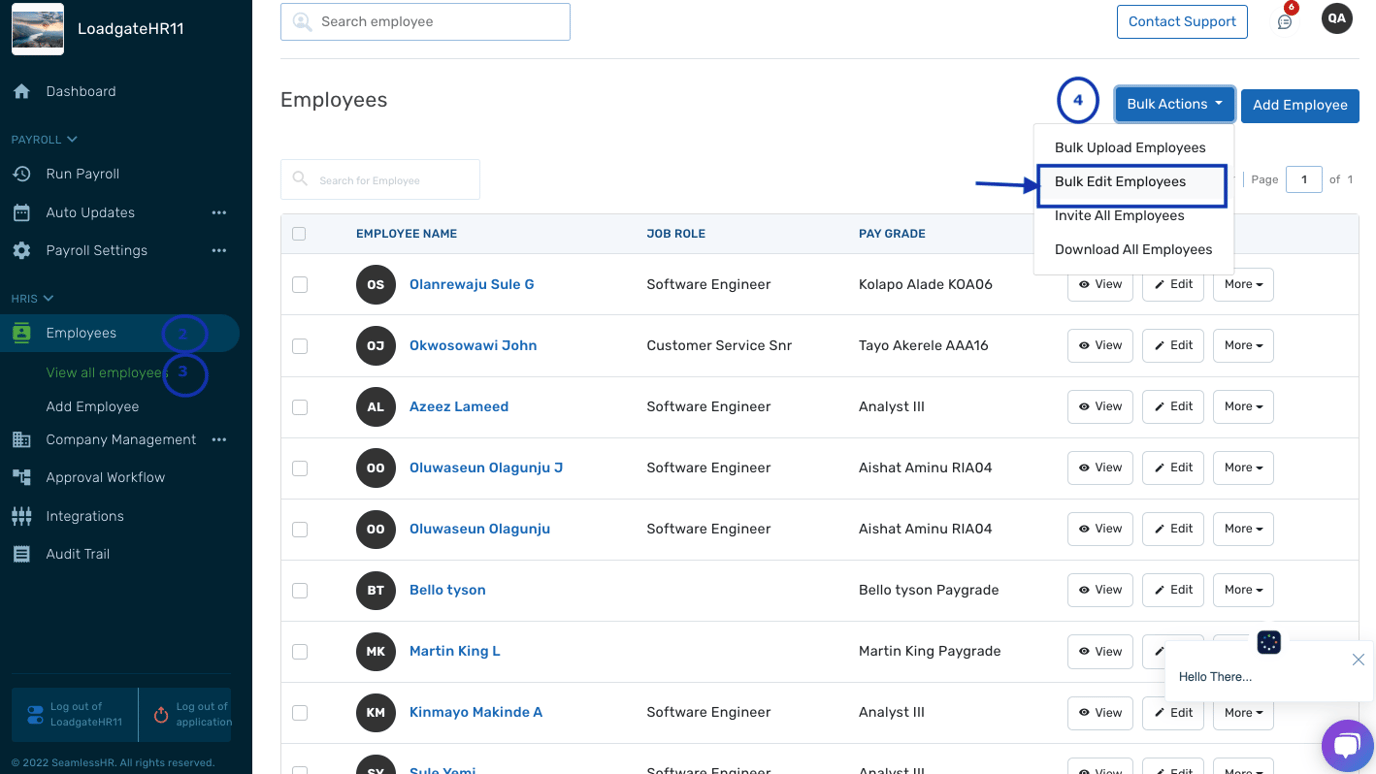Open Contact Support
The height and width of the screenshot is (774, 1376).
coord(1181,21)
